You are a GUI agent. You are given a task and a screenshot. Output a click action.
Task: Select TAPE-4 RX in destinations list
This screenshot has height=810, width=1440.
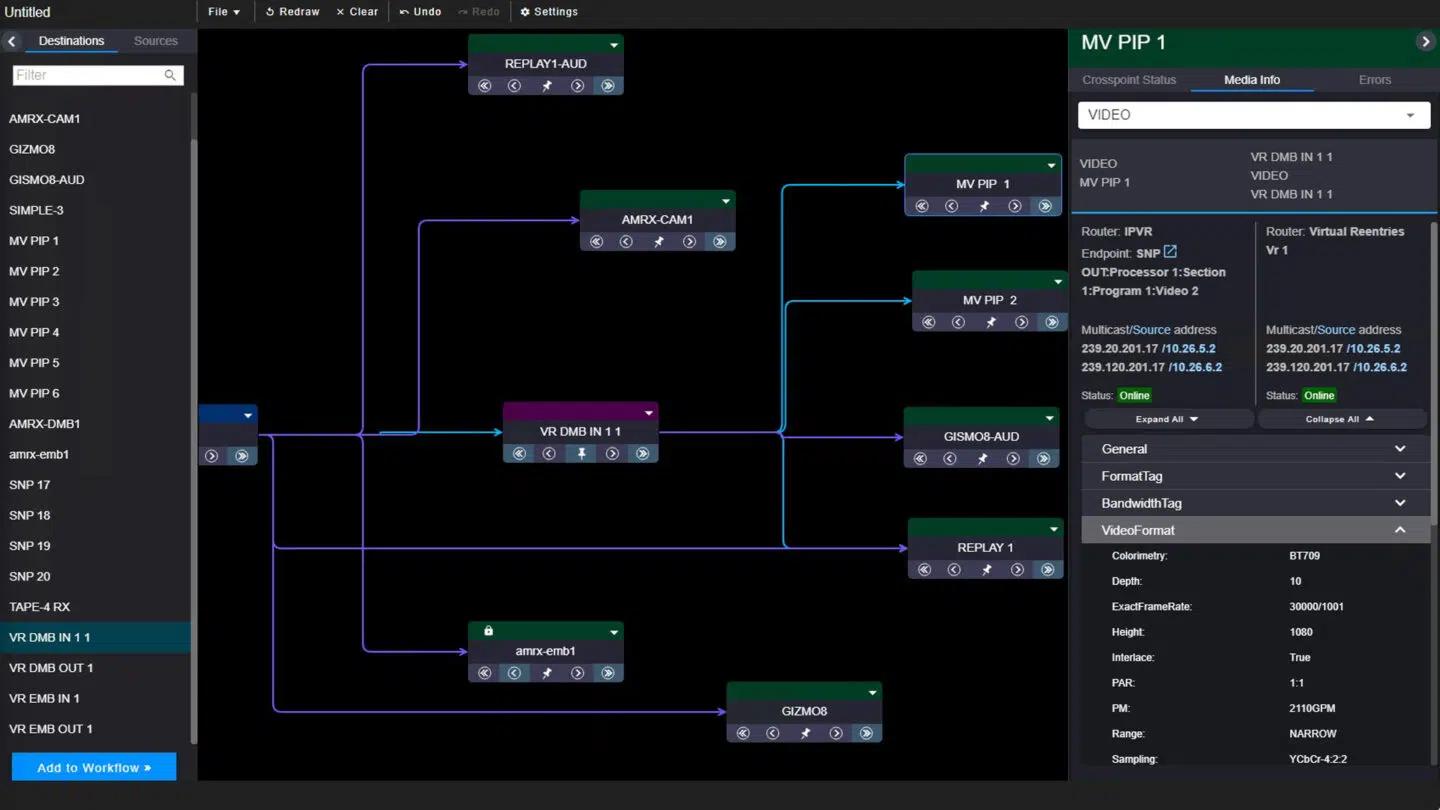[95, 607]
